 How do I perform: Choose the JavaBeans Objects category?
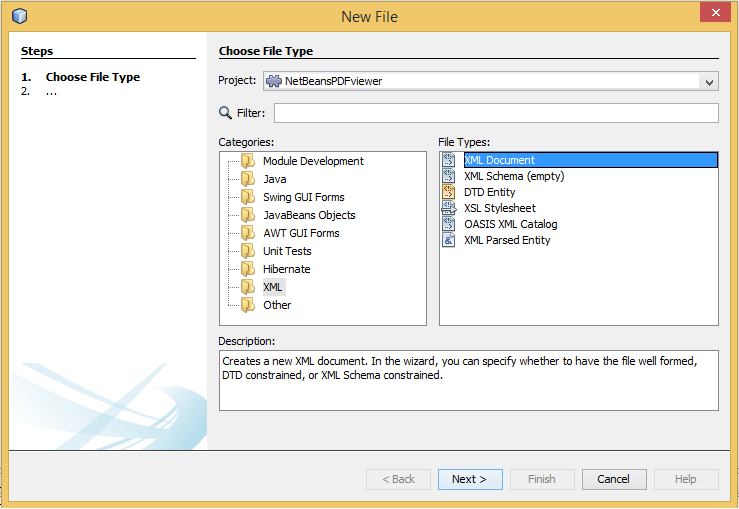tap(309, 215)
